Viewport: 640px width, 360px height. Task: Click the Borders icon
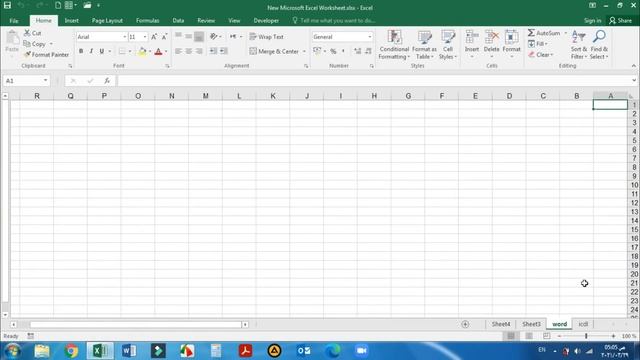122,51
